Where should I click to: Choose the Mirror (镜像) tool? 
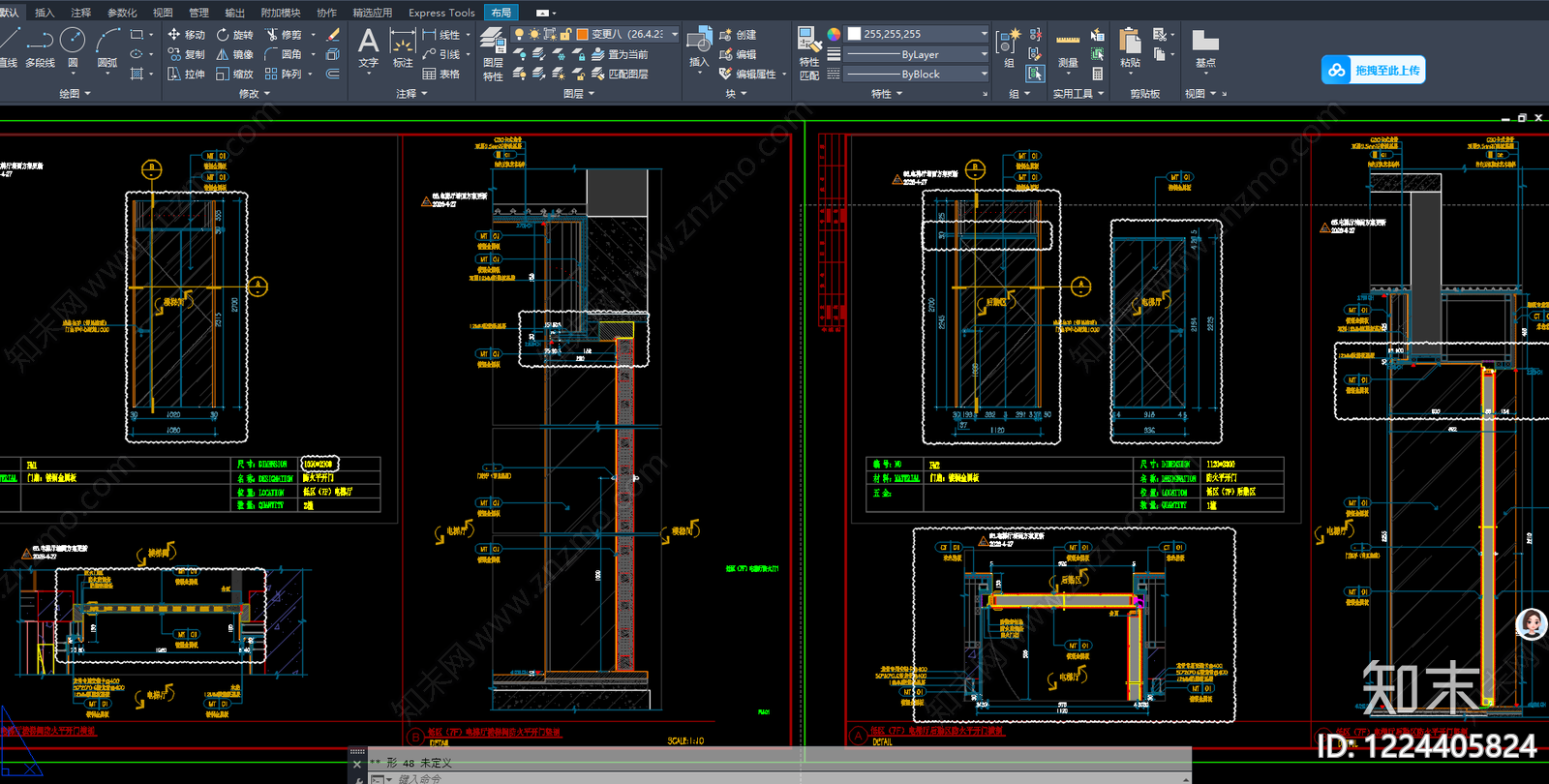[234, 54]
